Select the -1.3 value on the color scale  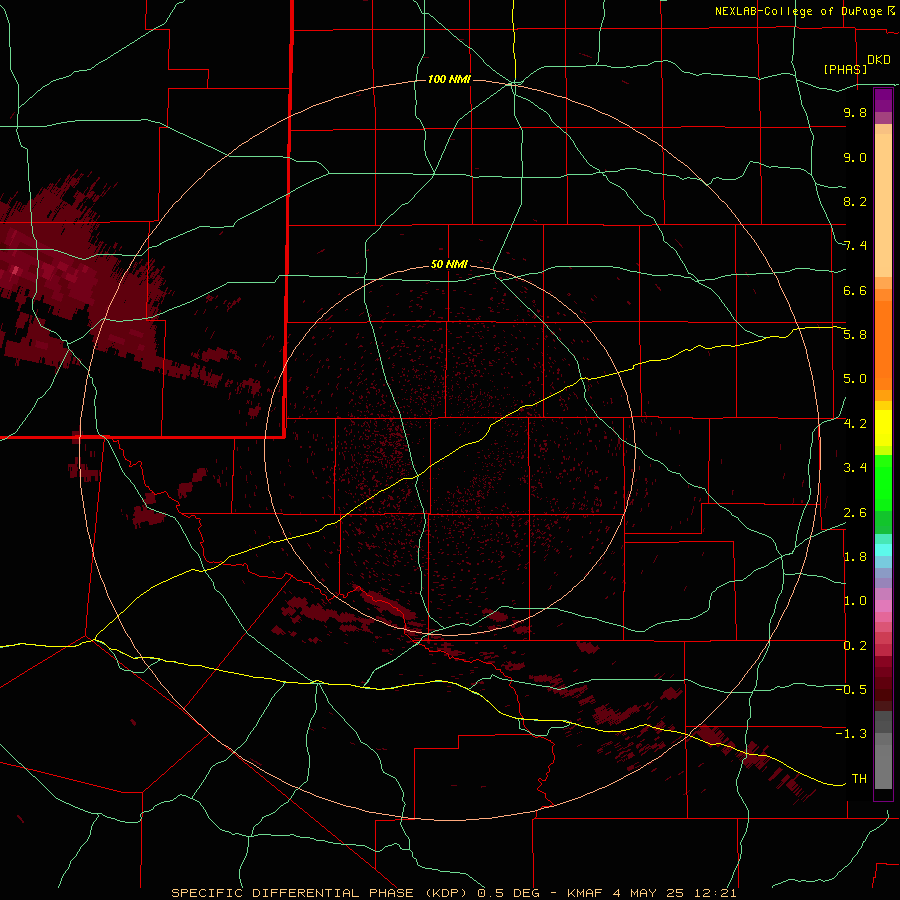tap(851, 734)
